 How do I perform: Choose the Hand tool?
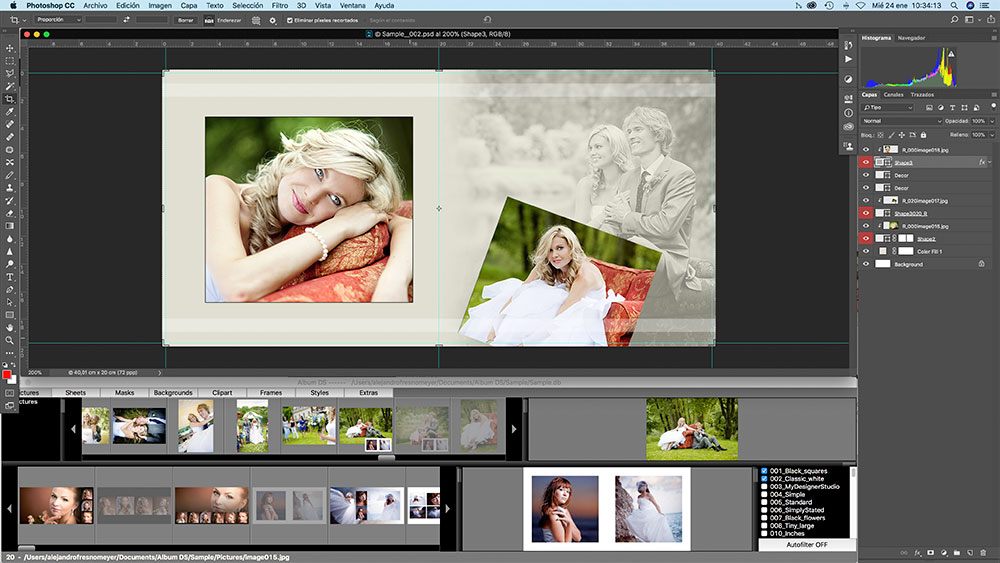(x=10, y=327)
